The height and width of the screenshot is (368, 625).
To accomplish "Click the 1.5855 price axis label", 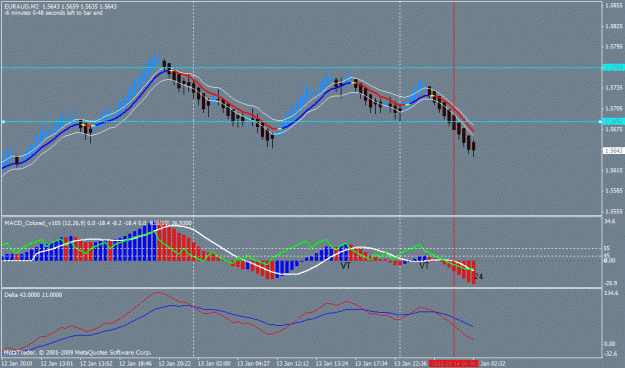I will [x=614, y=6].
